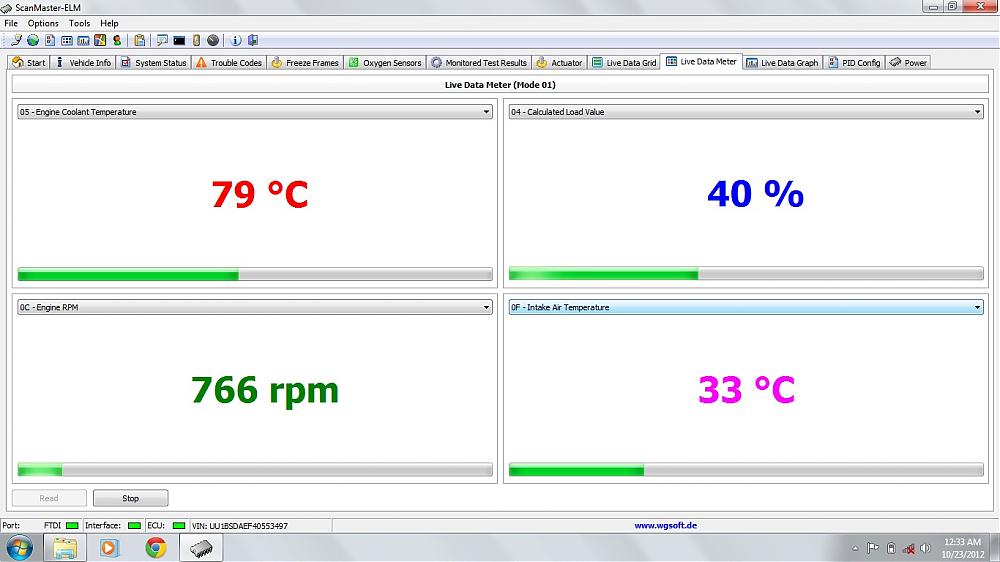
Task: Click the globe icon in the toolbar
Action: (x=32, y=41)
